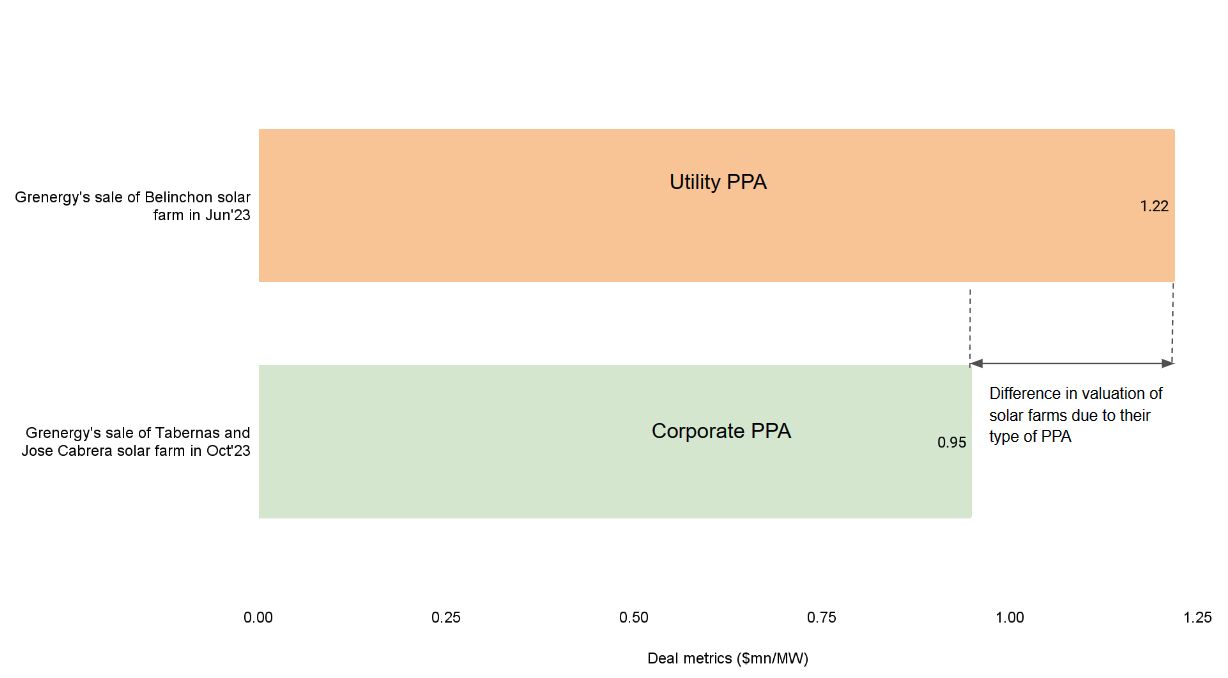
Task: Click the "Difference in valuation" annotation text
Action: (1076, 415)
